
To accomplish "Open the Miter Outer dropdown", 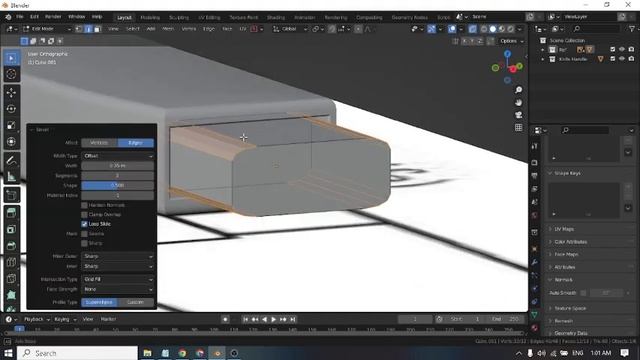I will pyautogui.click(x=118, y=256).
